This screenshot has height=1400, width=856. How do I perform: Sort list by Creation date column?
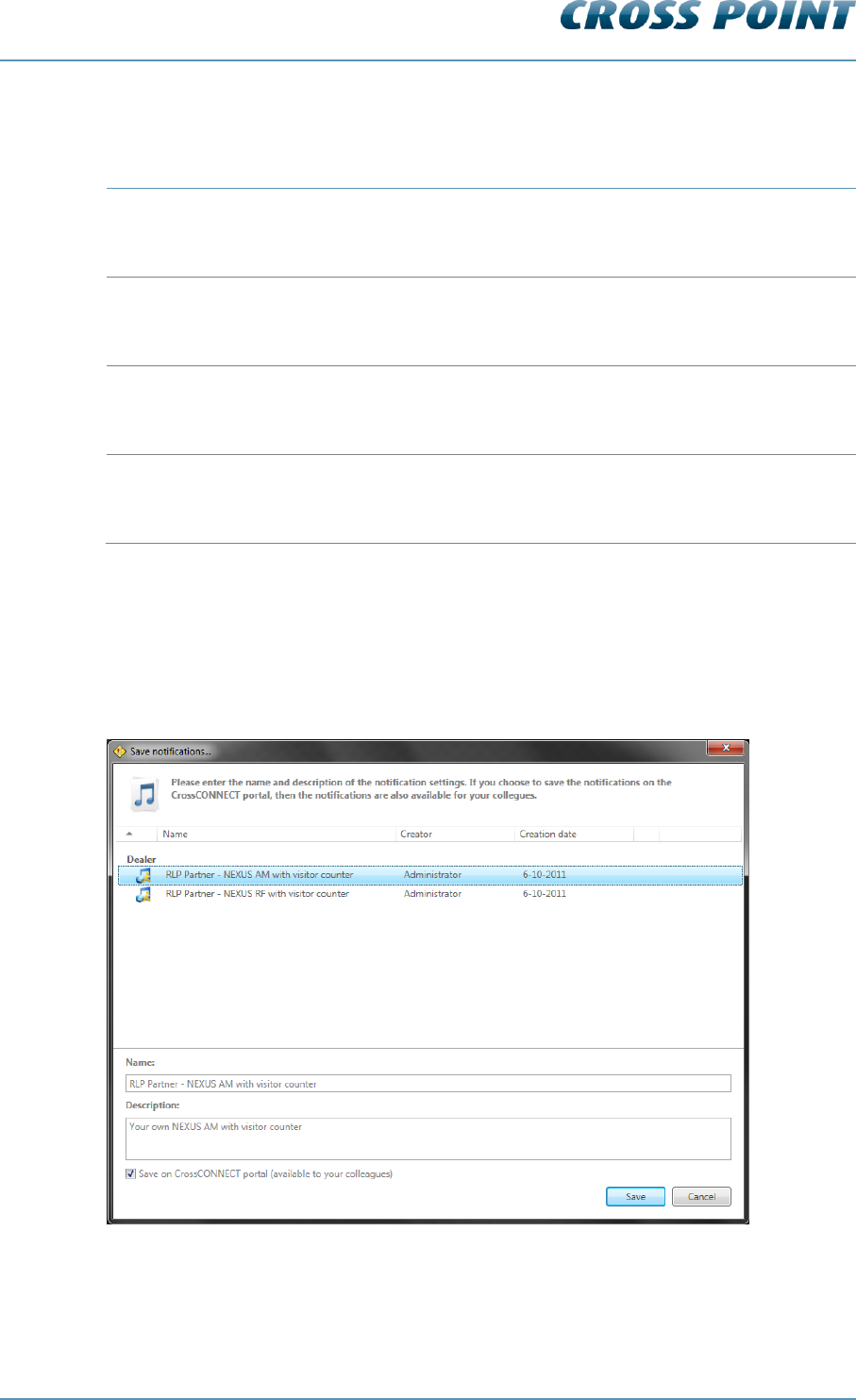(574, 835)
